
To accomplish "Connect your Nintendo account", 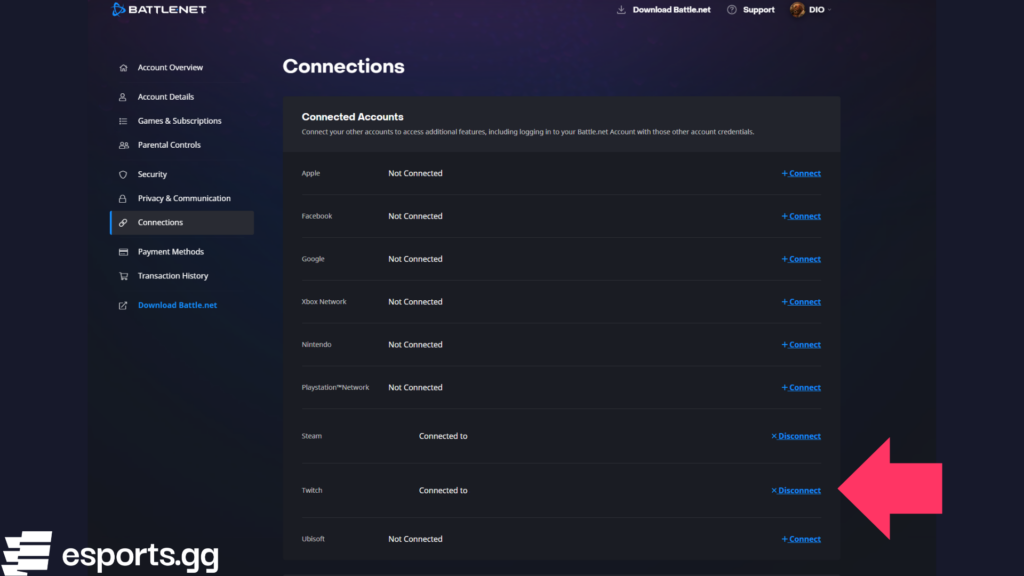I will [800, 344].
